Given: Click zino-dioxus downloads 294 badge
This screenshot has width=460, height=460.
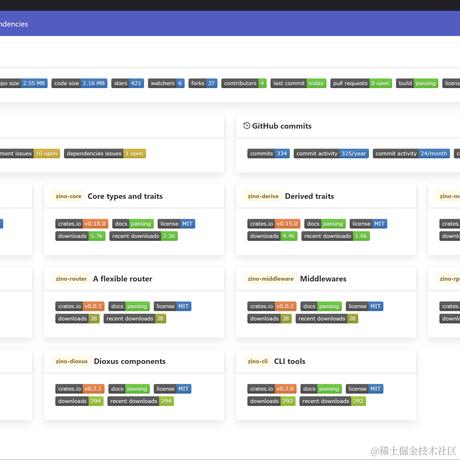Looking at the screenshot, I should (x=79, y=401).
